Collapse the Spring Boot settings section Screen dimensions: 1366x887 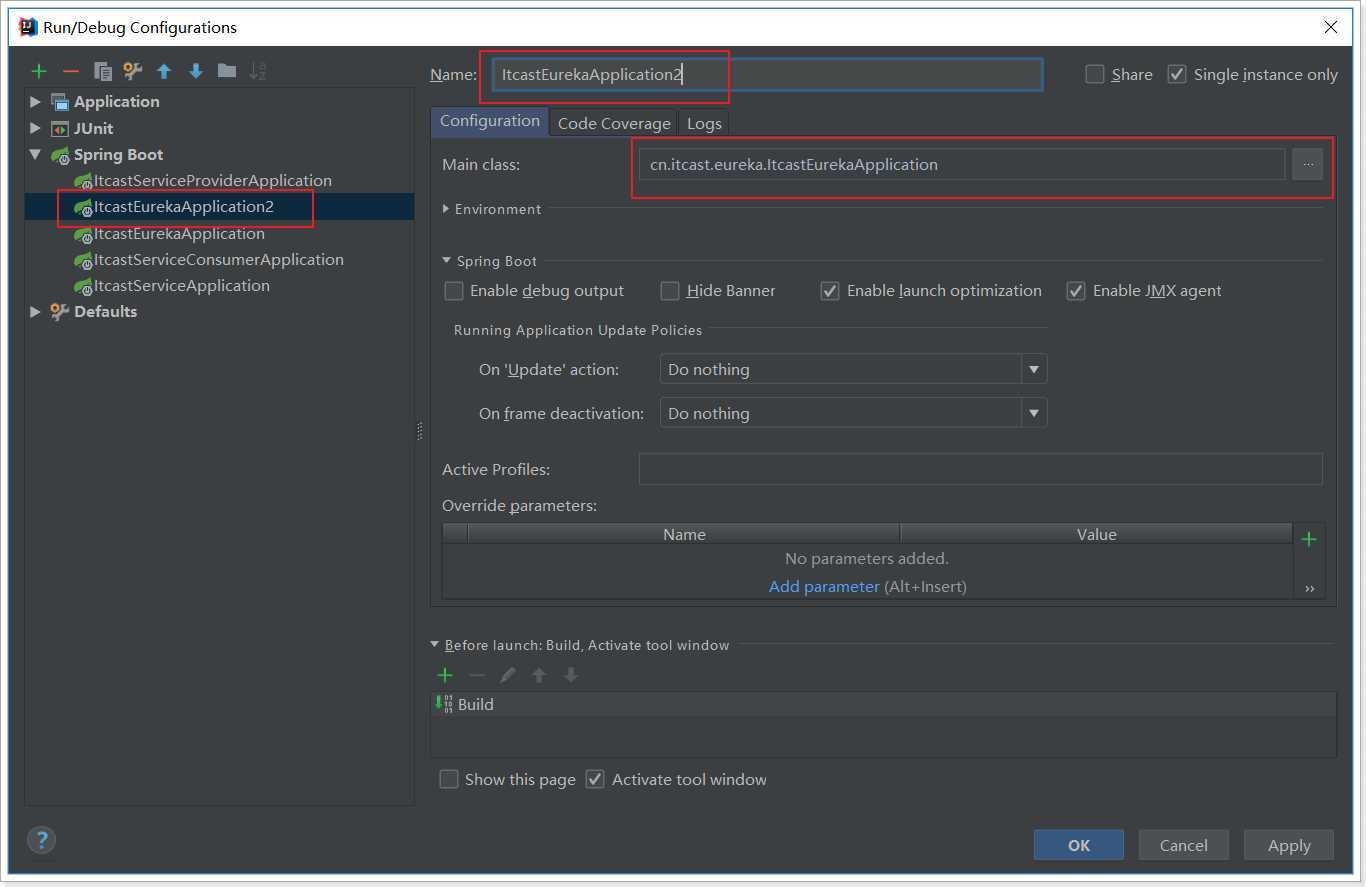click(x=447, y=261)
